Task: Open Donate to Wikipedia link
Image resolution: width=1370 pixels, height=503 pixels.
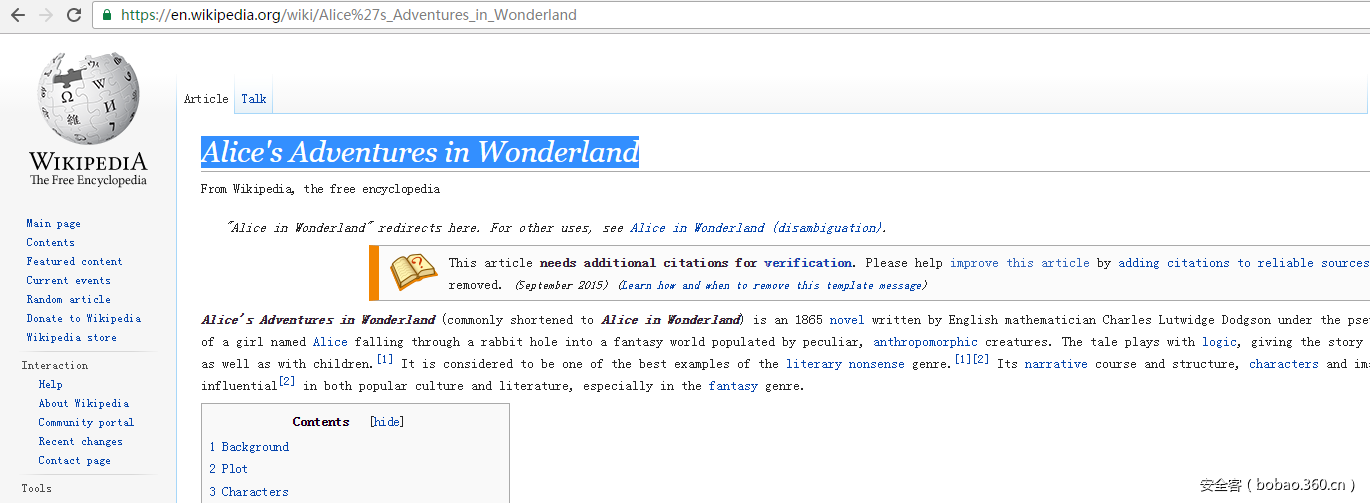Action: click(x=83, y=319)
